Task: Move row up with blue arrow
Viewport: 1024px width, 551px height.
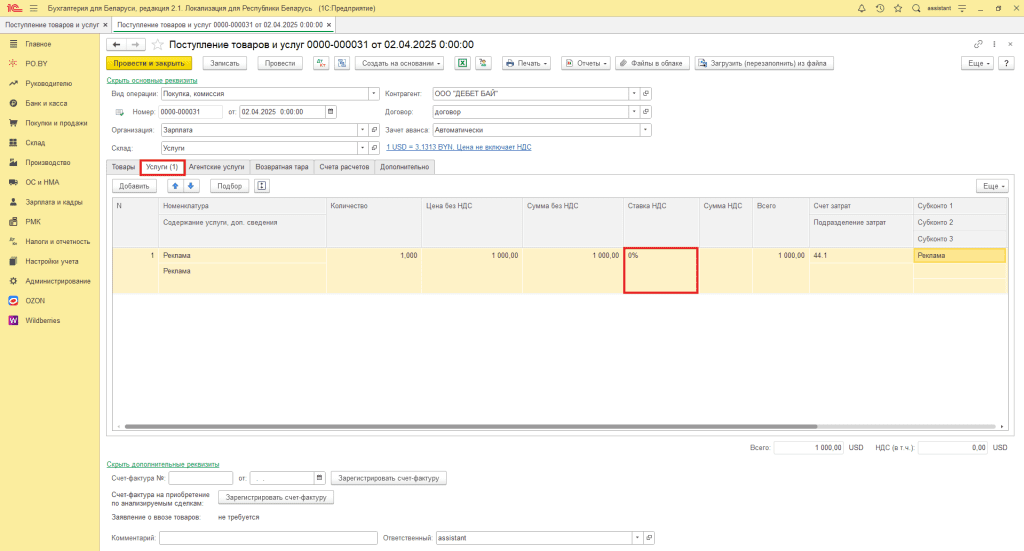Action: [175, 186]
